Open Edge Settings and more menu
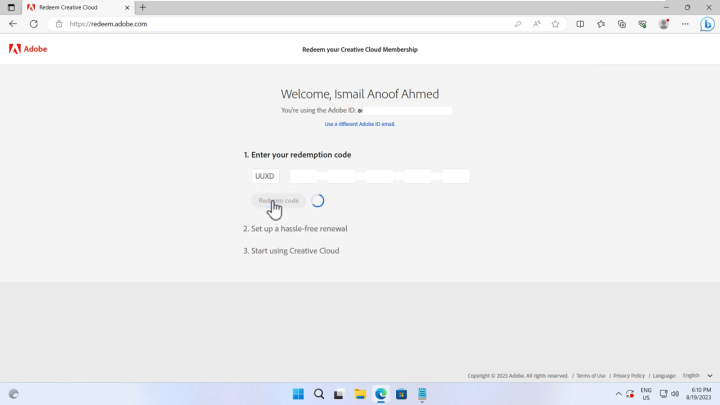720x405 pixels. [x=685, y=24]
